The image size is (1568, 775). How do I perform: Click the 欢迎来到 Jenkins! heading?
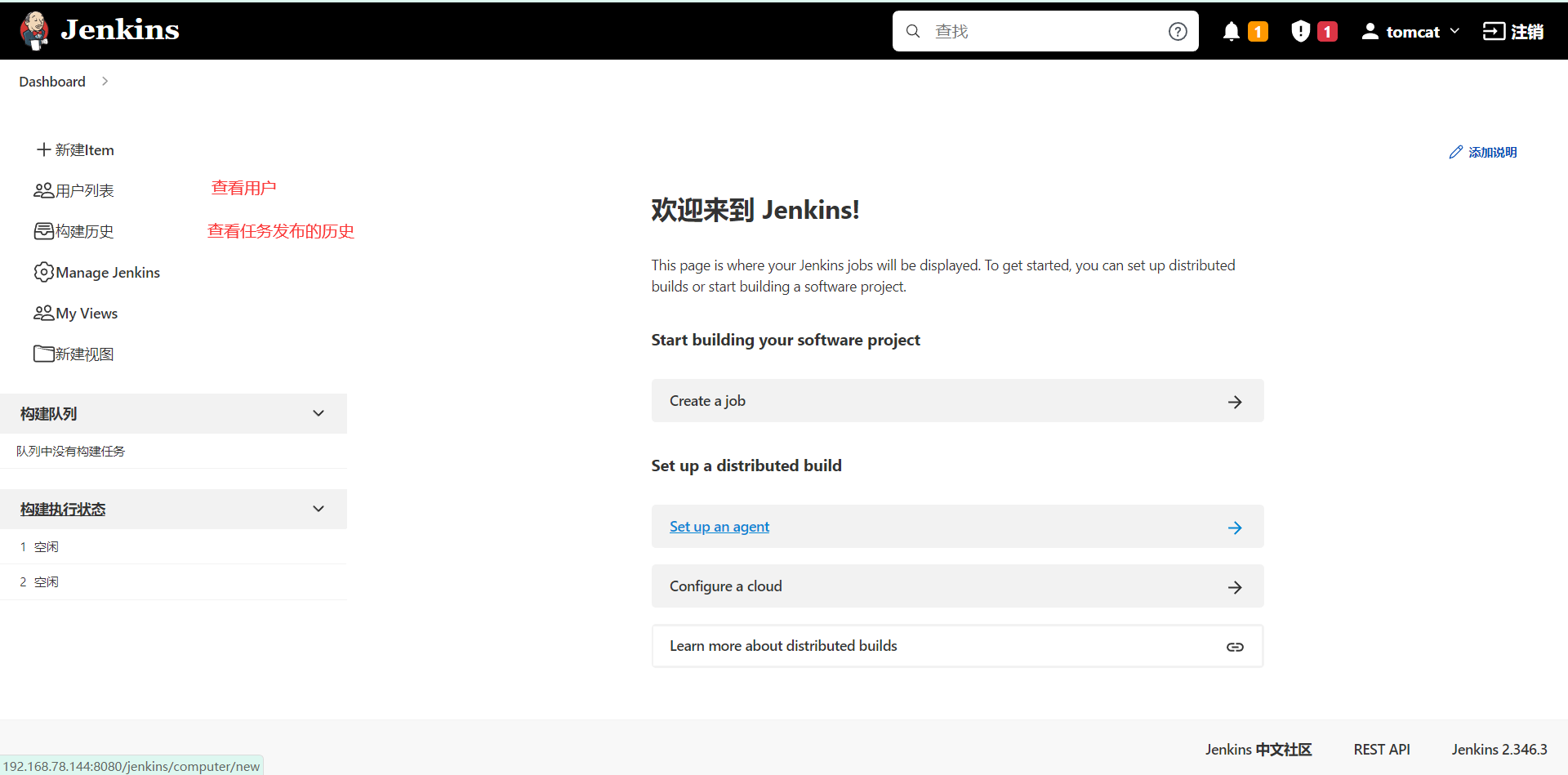(x=755, y=210)
